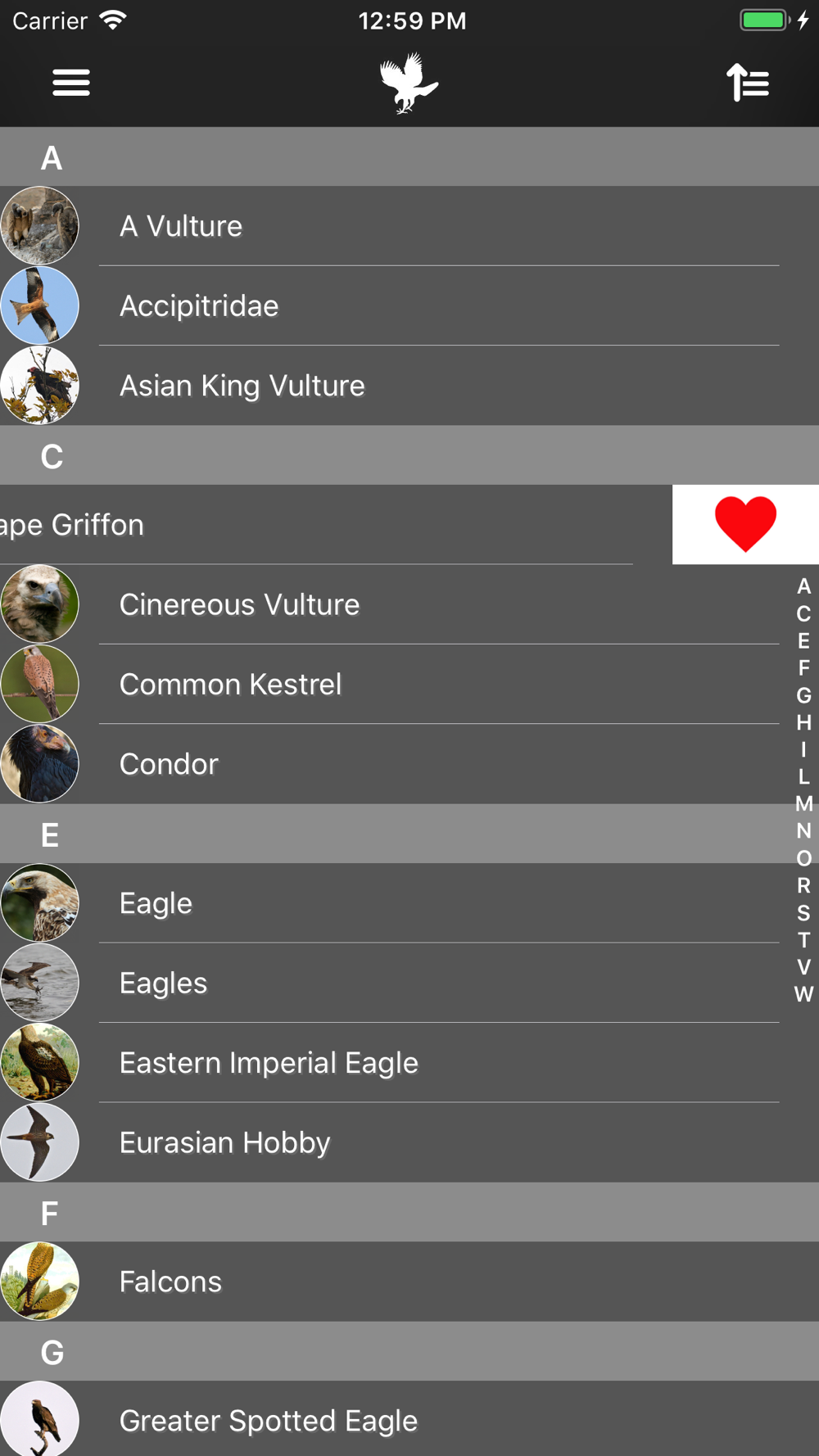This screenshot has width=819, height=1456.
Task: Select index letter G on sidebar
Action: point(803,695)
